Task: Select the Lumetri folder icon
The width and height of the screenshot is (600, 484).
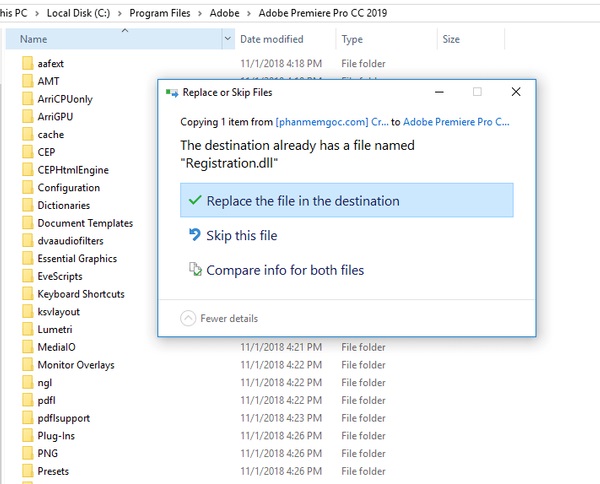Action: [x=28, y=330]
